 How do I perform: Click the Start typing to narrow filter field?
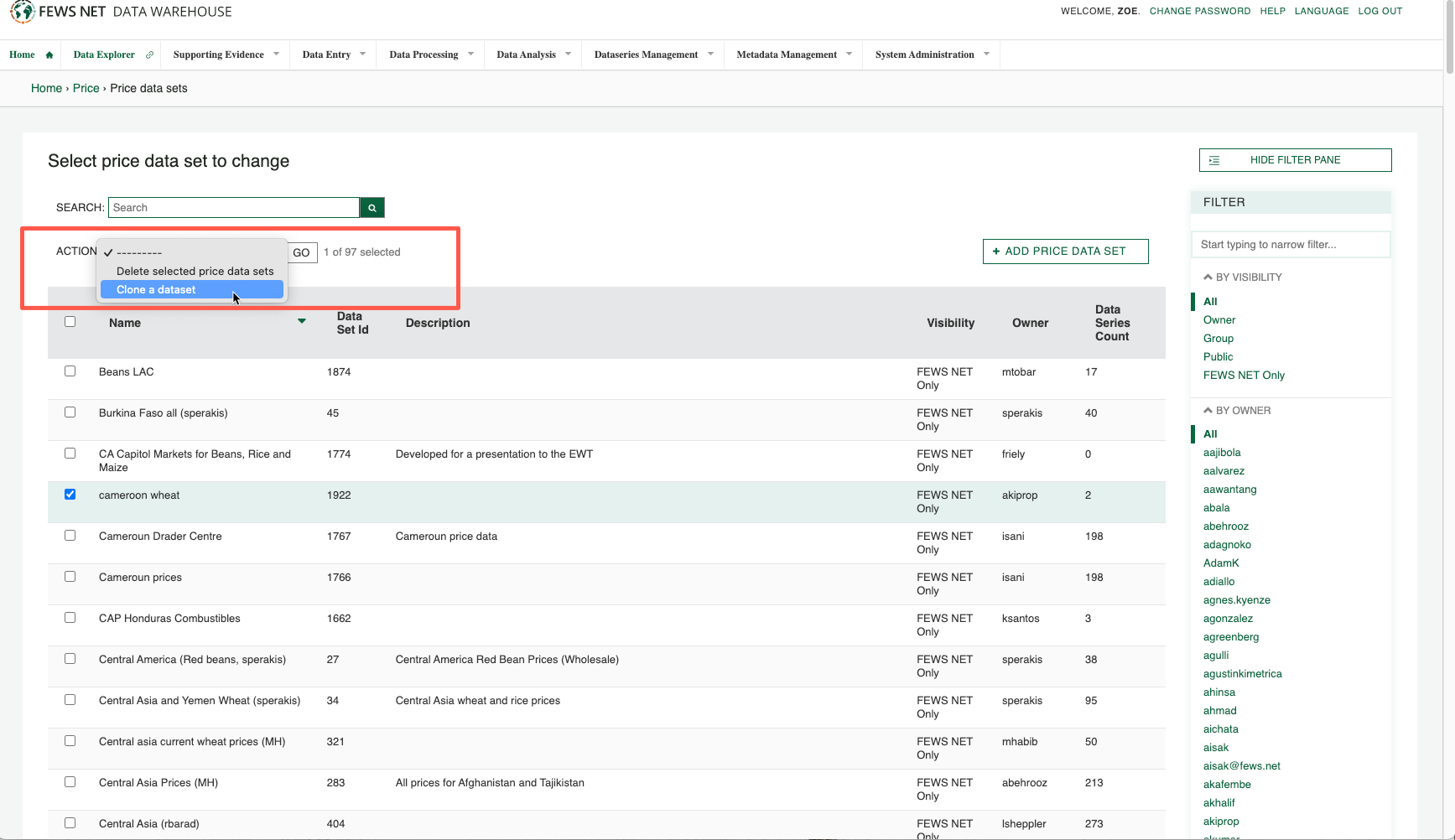point(1291,244)
